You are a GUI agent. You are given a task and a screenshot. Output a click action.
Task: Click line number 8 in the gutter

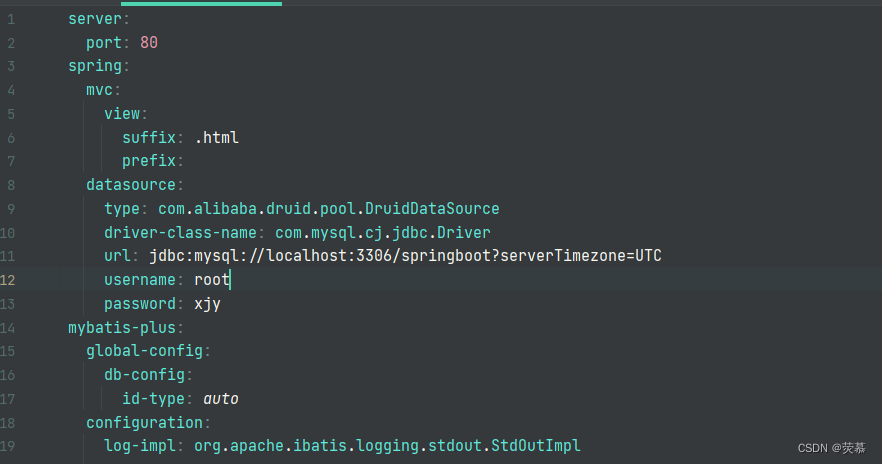11,186
